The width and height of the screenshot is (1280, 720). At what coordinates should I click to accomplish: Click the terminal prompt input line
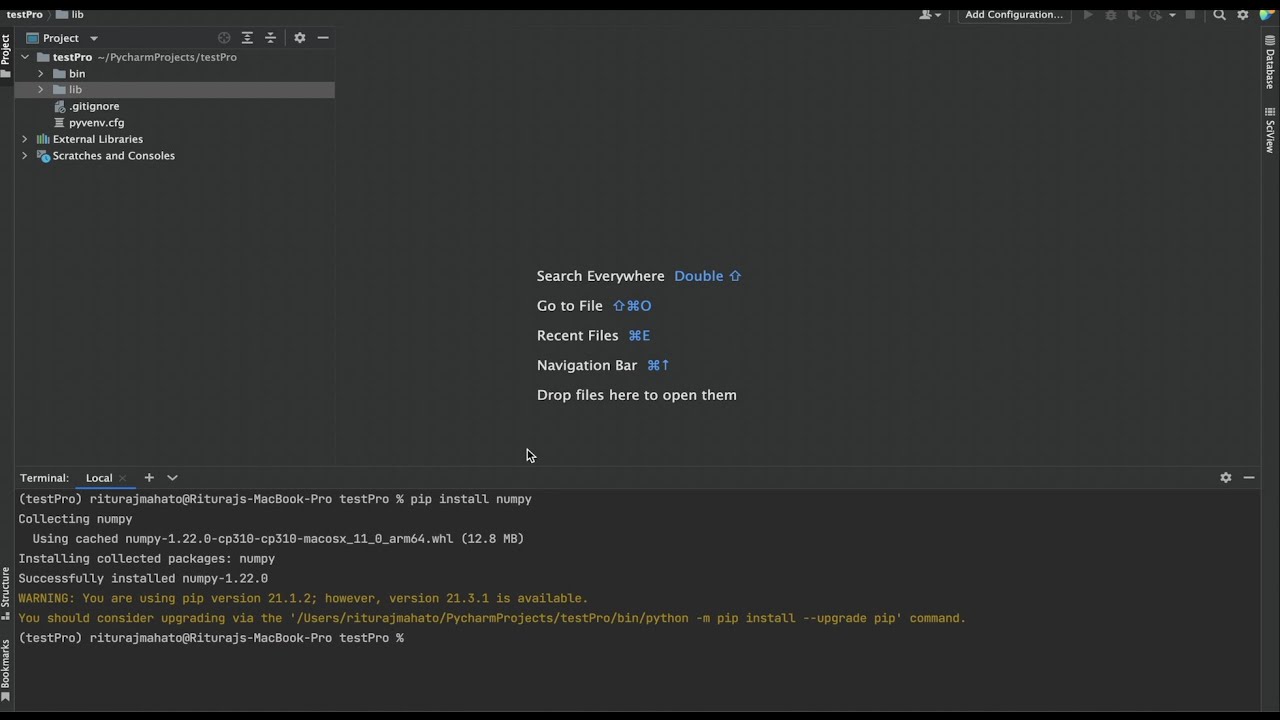211,638
